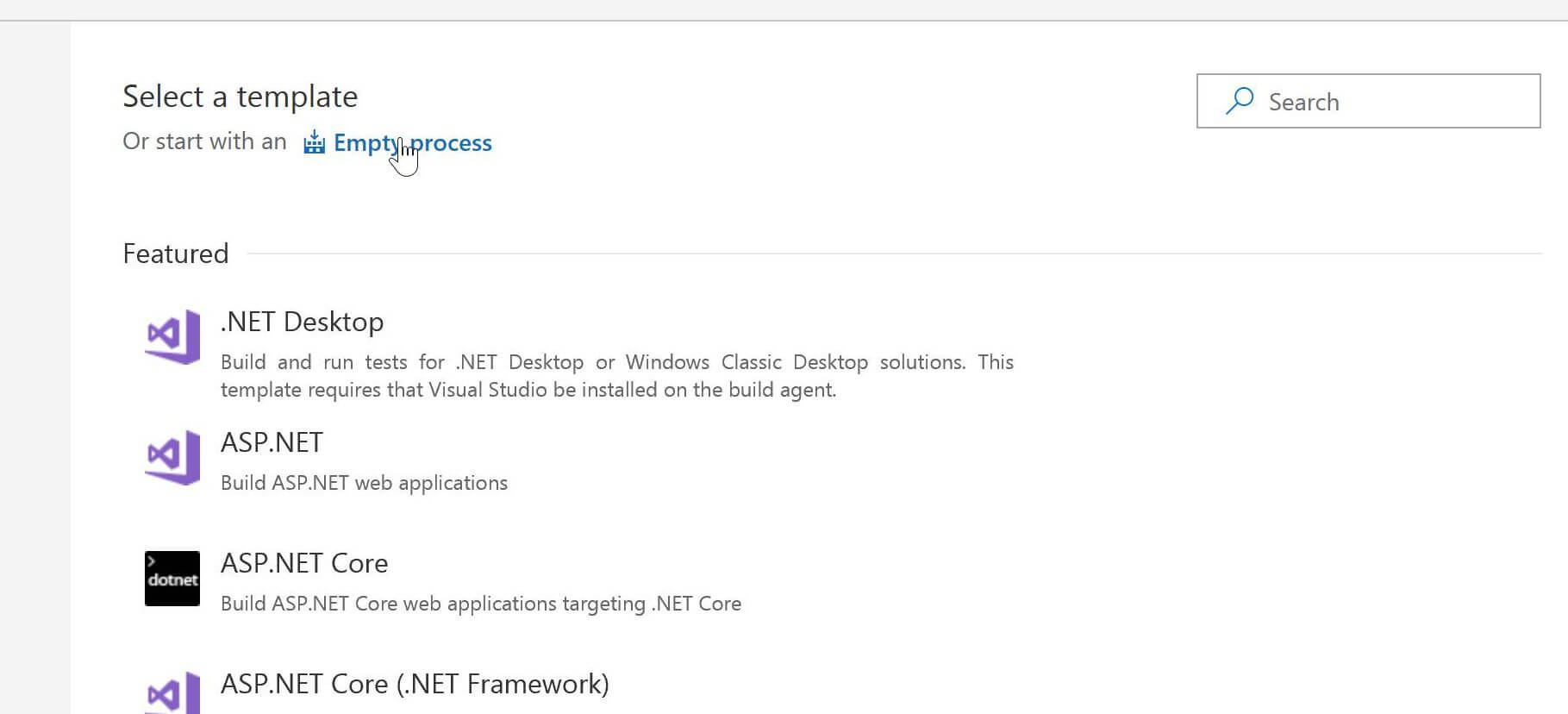Viewport: 1568px width, 714px height.
Task: Click the black dotnet icon for ASP.NET Core
Action: coord(172,579)
